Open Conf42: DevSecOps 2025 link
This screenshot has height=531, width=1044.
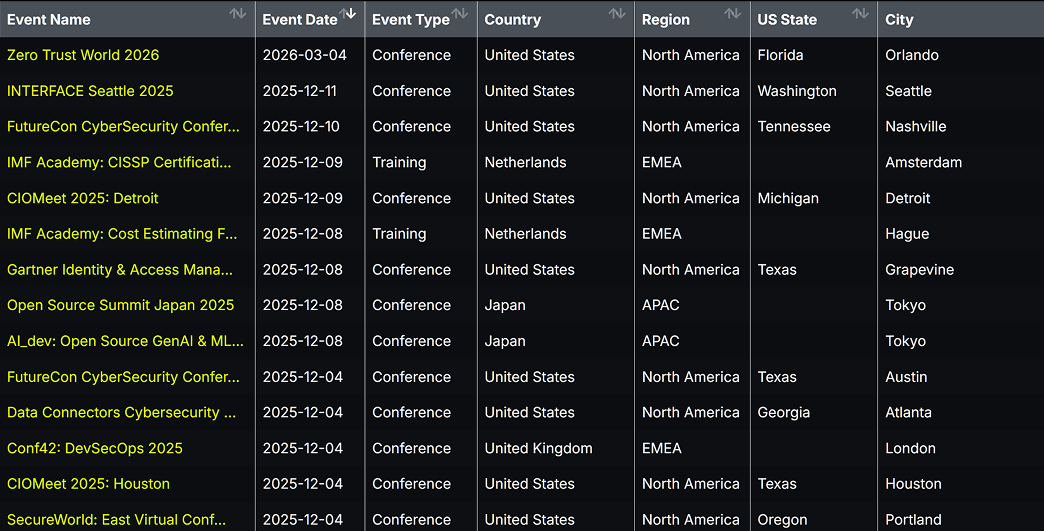pos(95,448)
